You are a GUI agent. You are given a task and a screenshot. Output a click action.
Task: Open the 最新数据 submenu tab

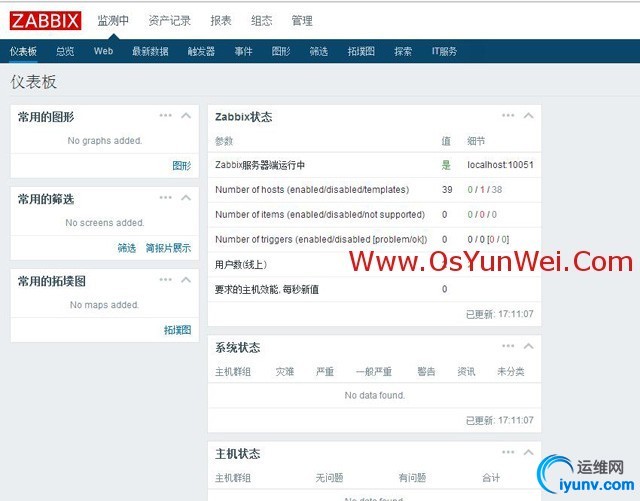tap(150, 51)
